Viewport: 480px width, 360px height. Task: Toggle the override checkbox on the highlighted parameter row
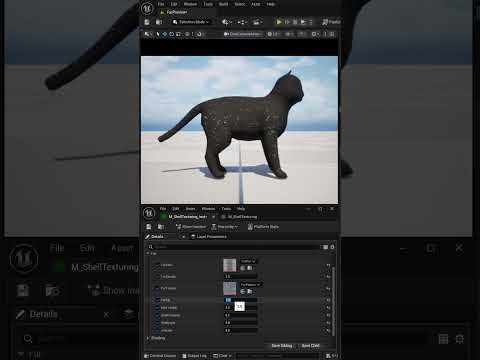(156, 300)
